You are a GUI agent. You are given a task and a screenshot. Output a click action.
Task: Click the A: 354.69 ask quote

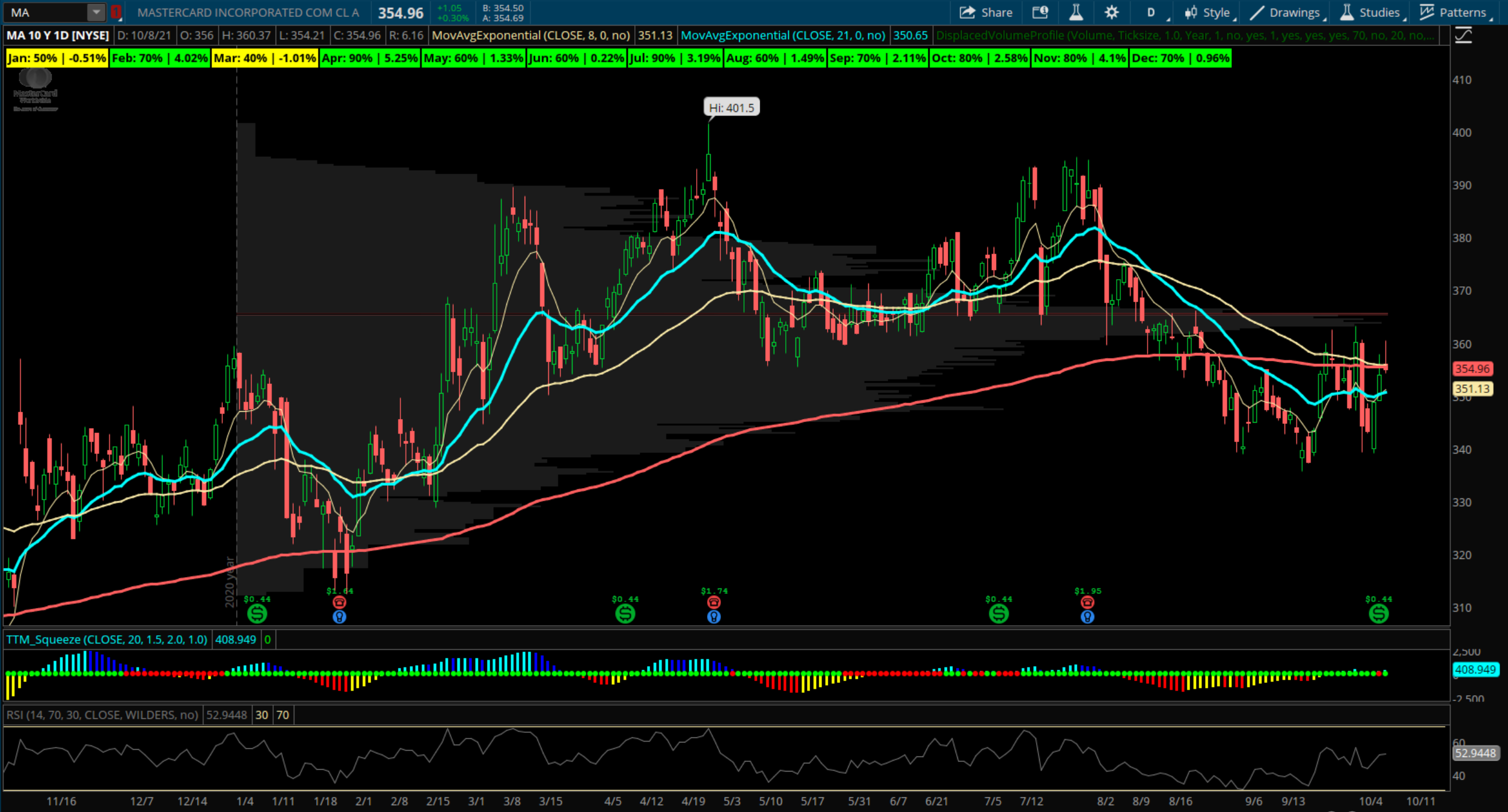[x=503, y=18]
